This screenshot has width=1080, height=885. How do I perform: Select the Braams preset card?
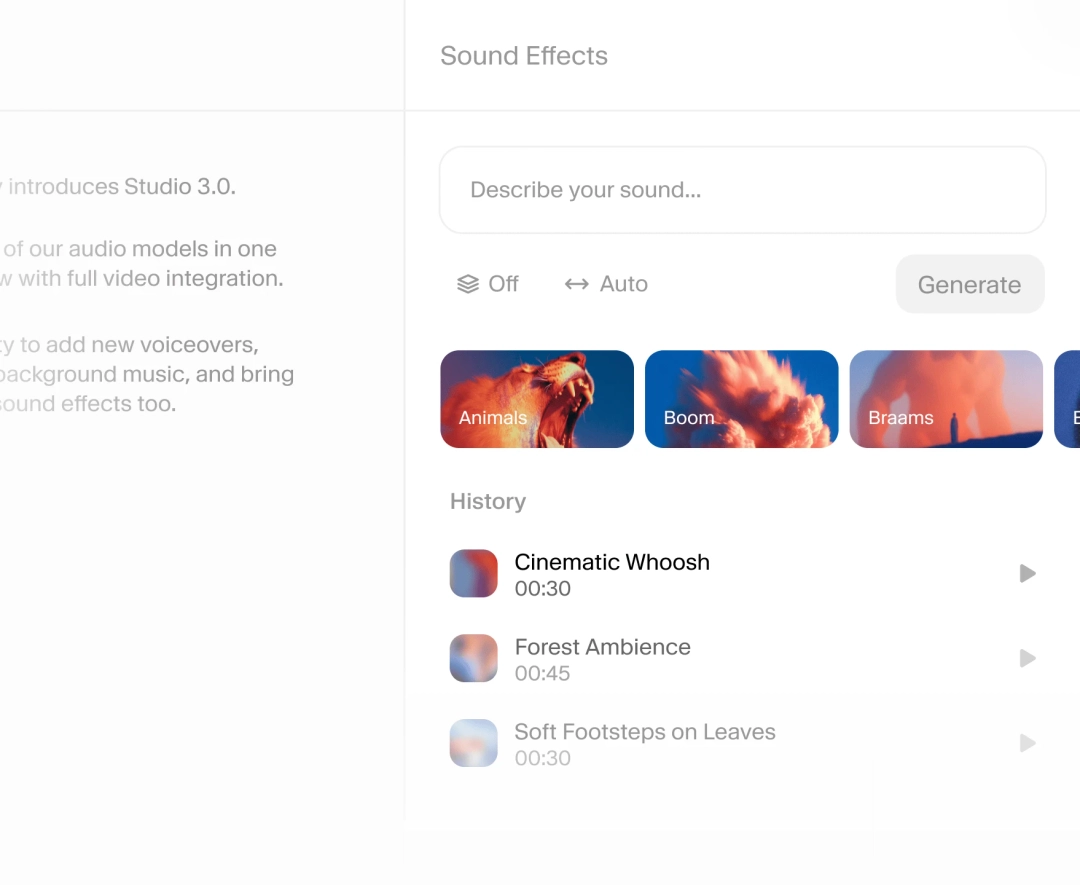click(x=946, y=398)
